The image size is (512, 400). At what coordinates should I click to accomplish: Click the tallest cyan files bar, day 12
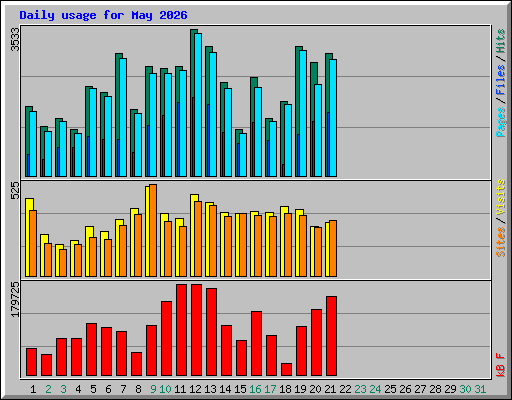click(198, 105)
